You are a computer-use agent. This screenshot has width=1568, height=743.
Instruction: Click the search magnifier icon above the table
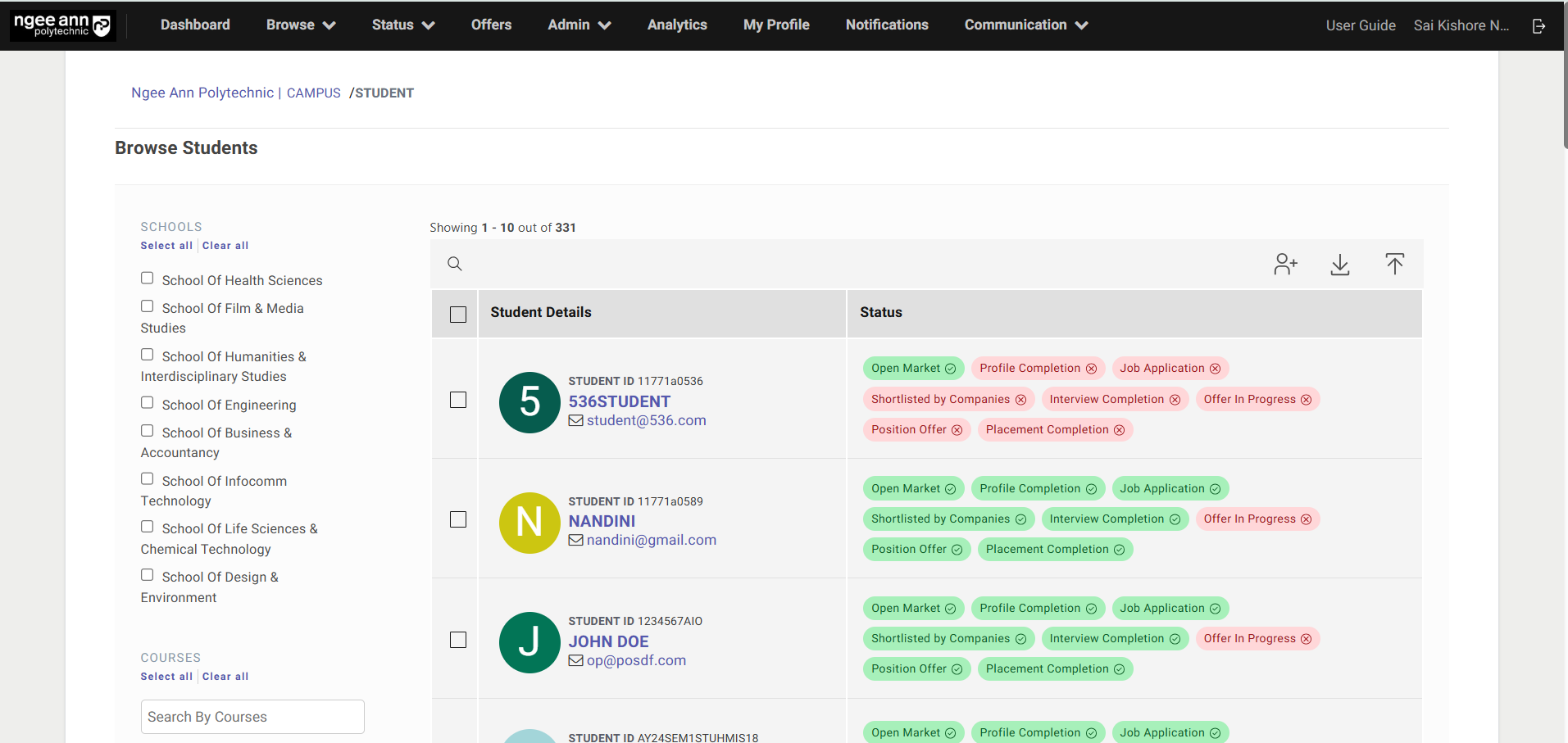[x=455, y=264]
